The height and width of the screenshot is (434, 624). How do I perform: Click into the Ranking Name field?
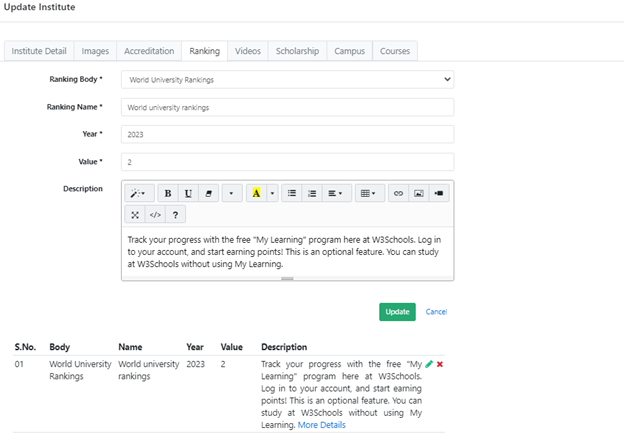(x=287, y=107)
